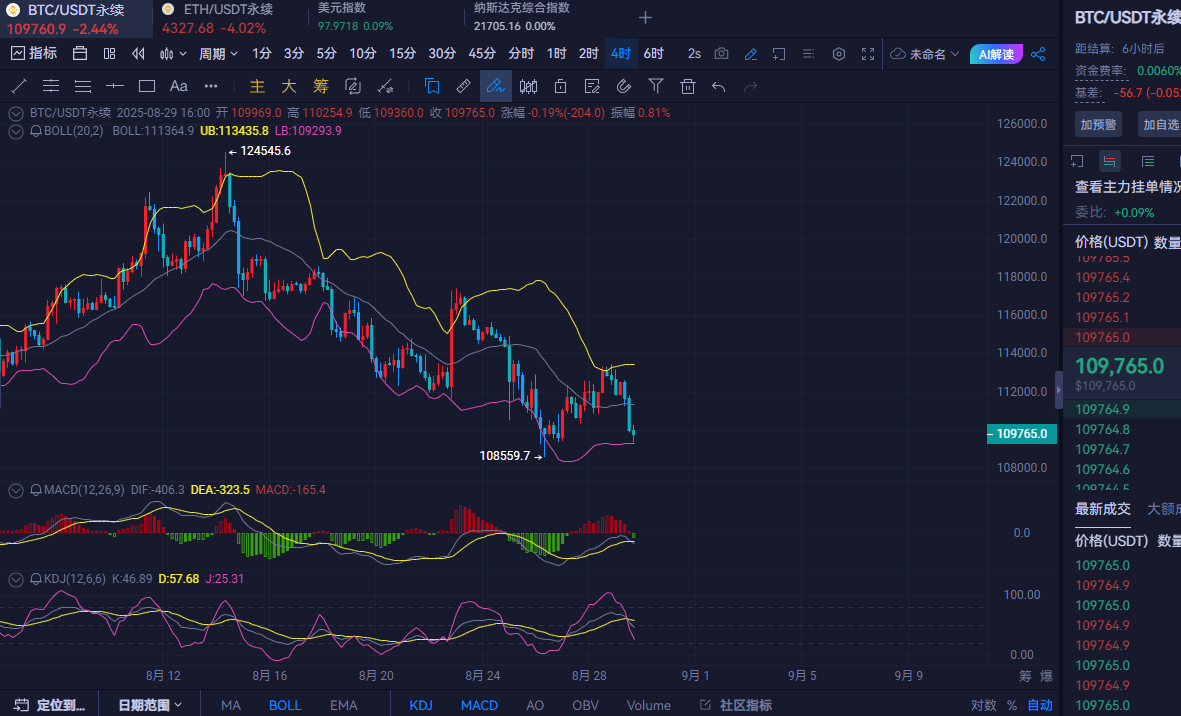Open the 未命名 layout dropdown
Viewport: 1181px width, 716px height.
(x=924, y=53)
